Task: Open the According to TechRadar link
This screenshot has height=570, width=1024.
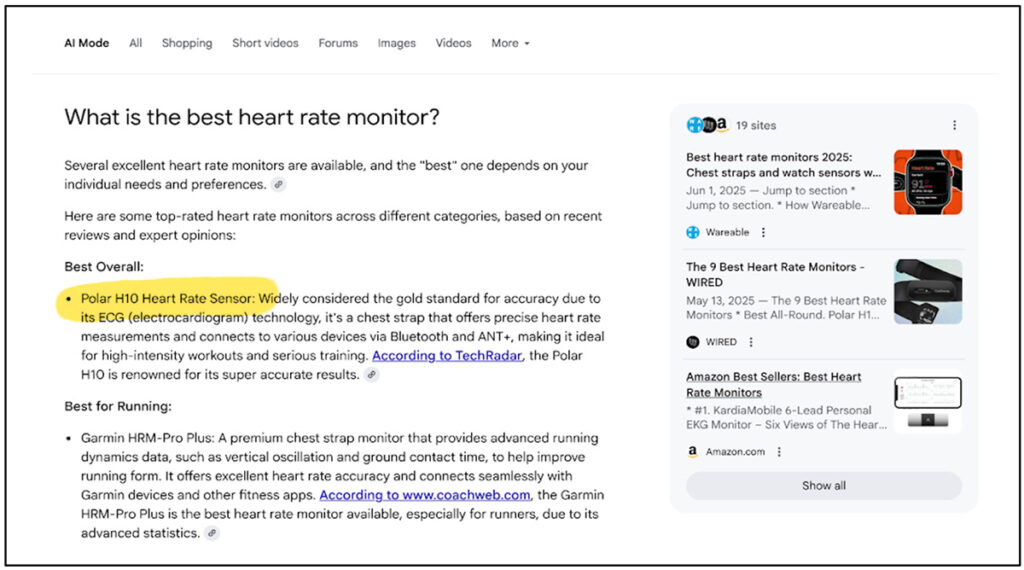Action: tap(447, 355)
